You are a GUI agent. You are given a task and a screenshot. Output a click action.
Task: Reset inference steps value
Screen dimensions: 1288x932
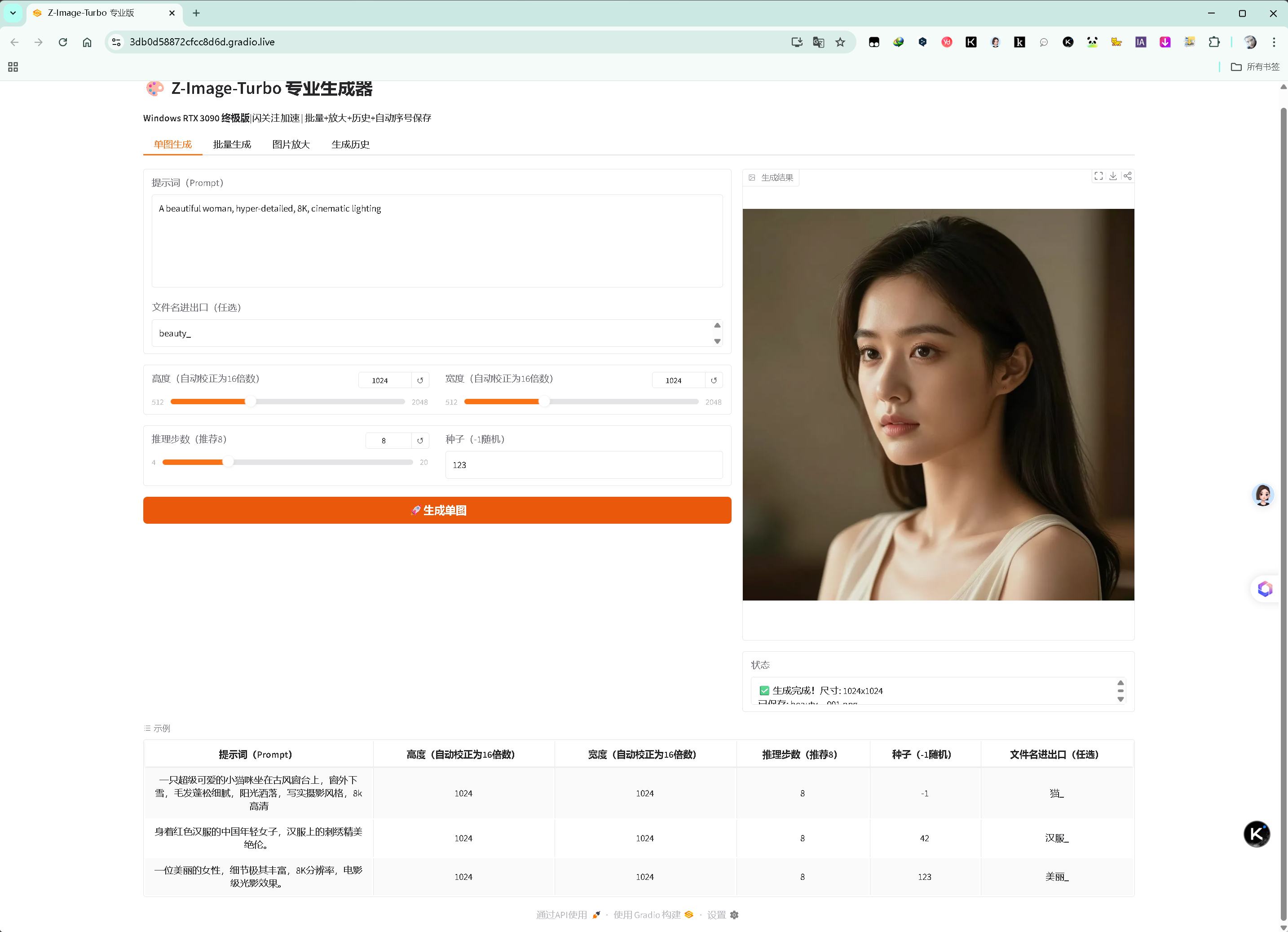[420, 441]
